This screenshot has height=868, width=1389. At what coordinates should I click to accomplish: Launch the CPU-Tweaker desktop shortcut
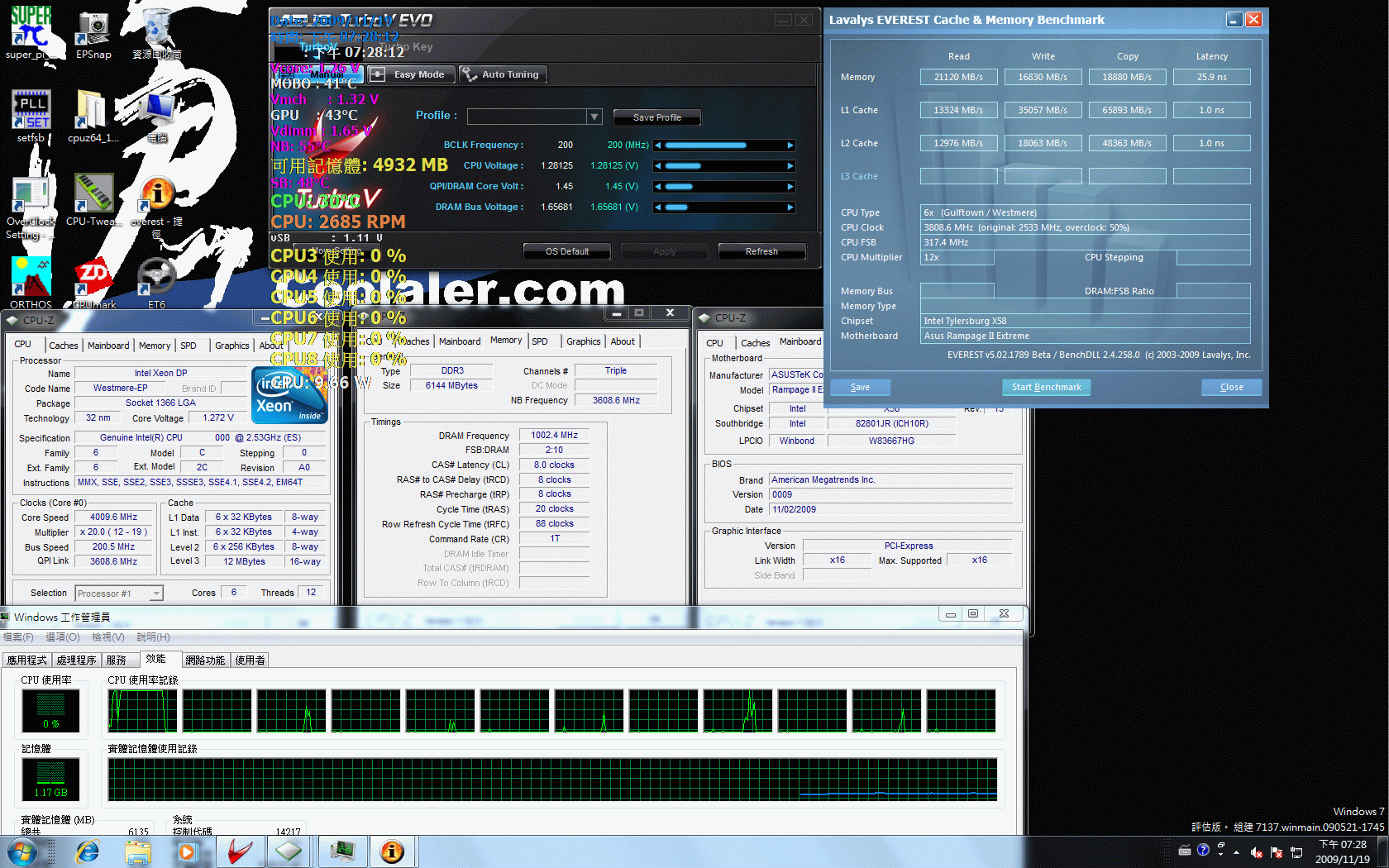93,200
